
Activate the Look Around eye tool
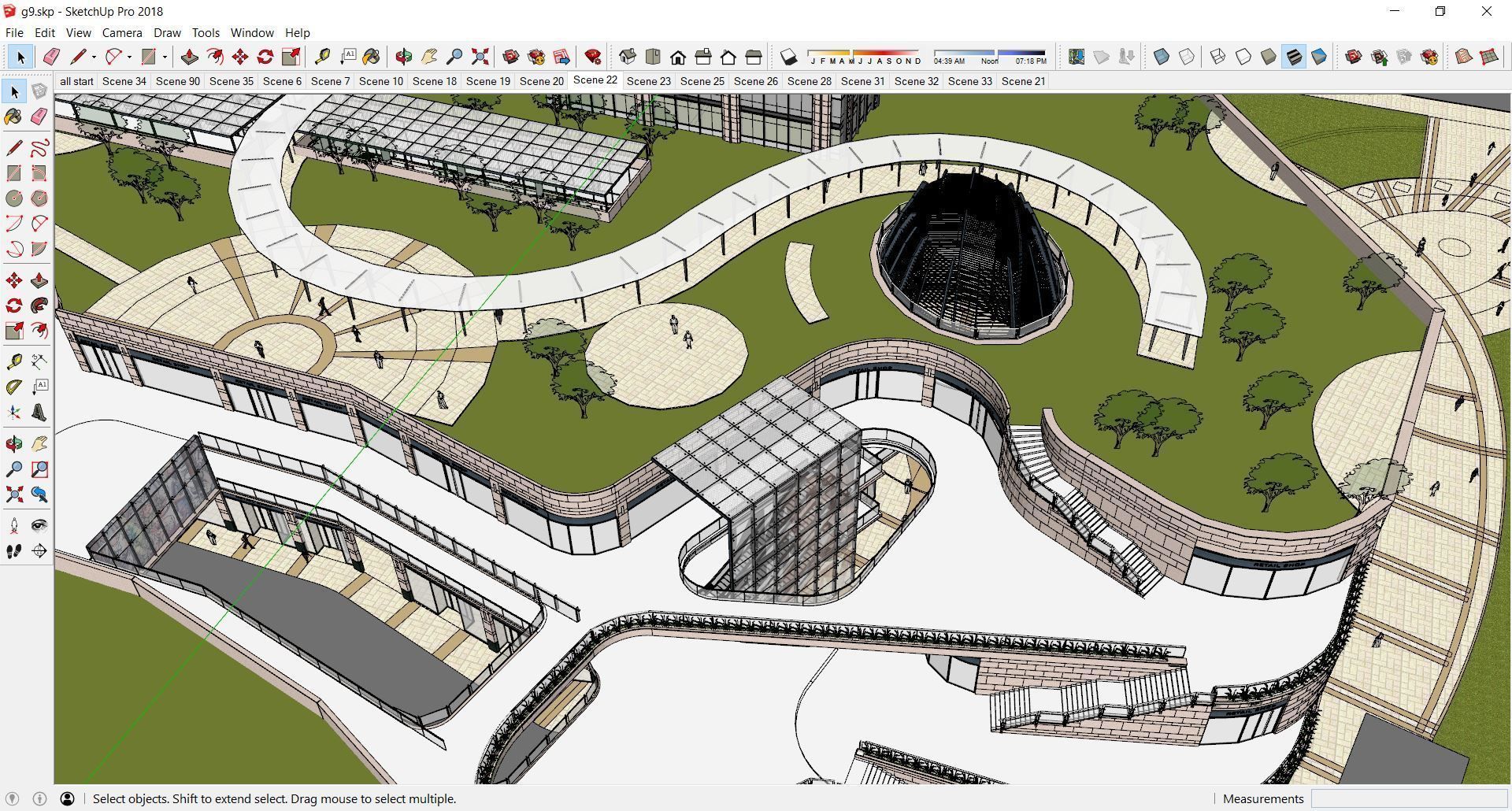pyautogui.click(x=39, y=525)
